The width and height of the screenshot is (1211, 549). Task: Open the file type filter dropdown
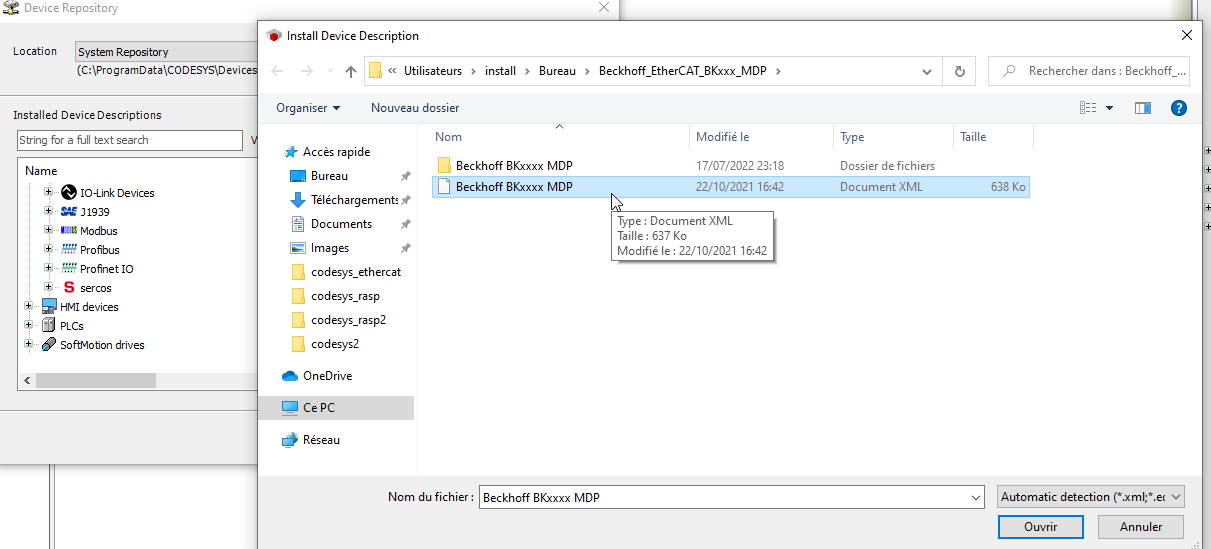click(1090, 497)
